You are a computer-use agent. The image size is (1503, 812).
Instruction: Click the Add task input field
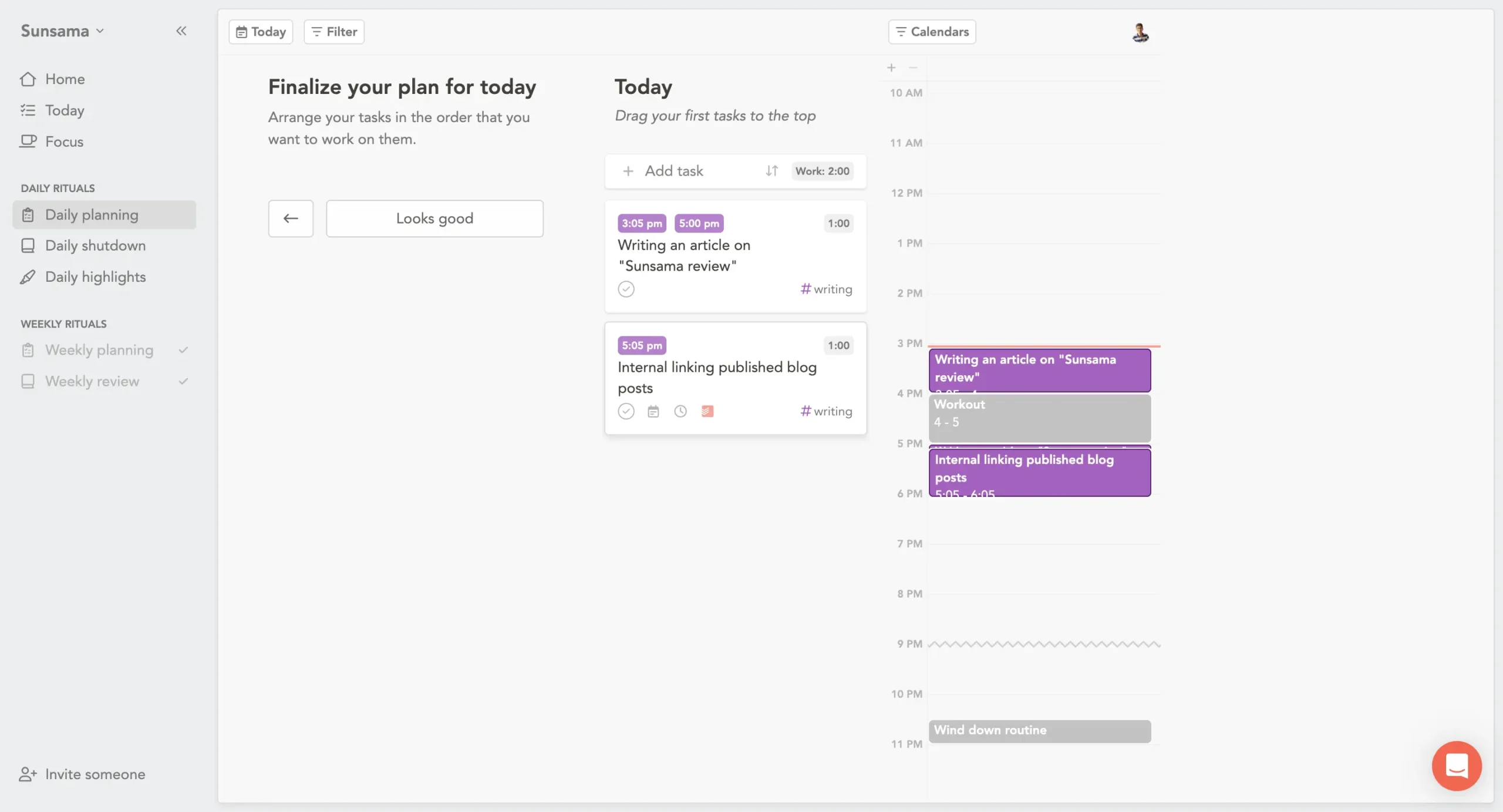(673, 171)
